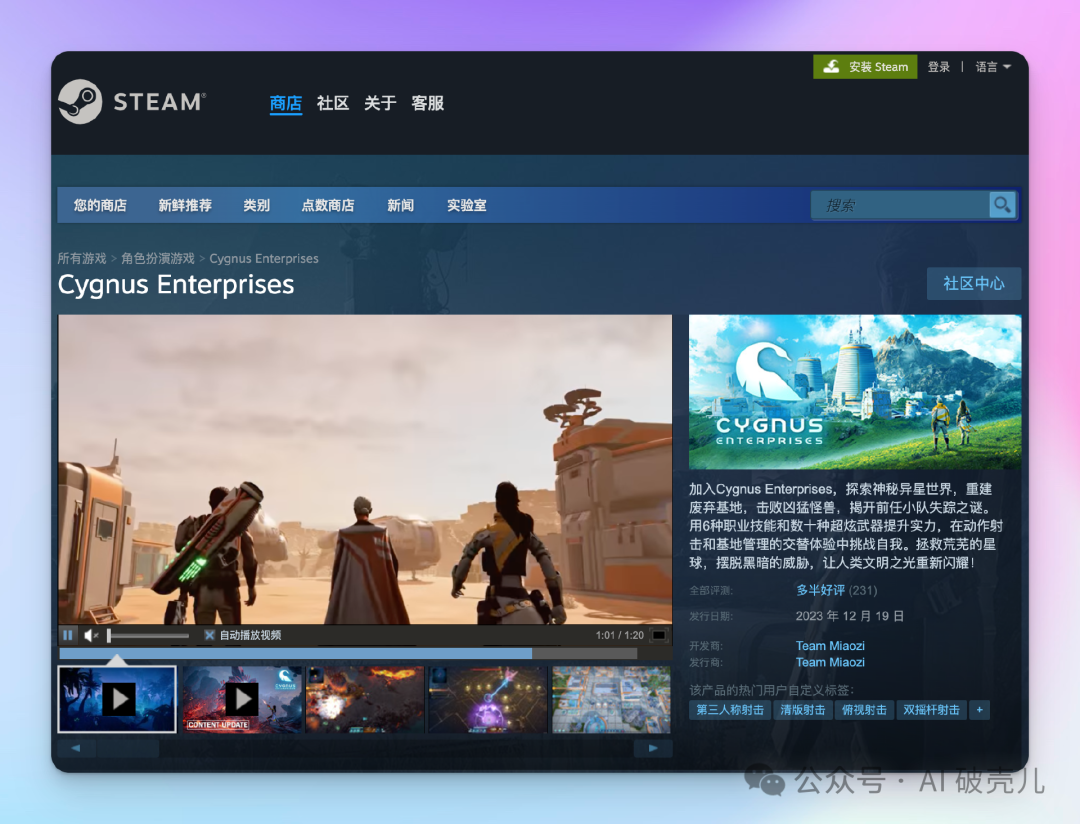Click the 搜索 search input field

coord(900,205)
